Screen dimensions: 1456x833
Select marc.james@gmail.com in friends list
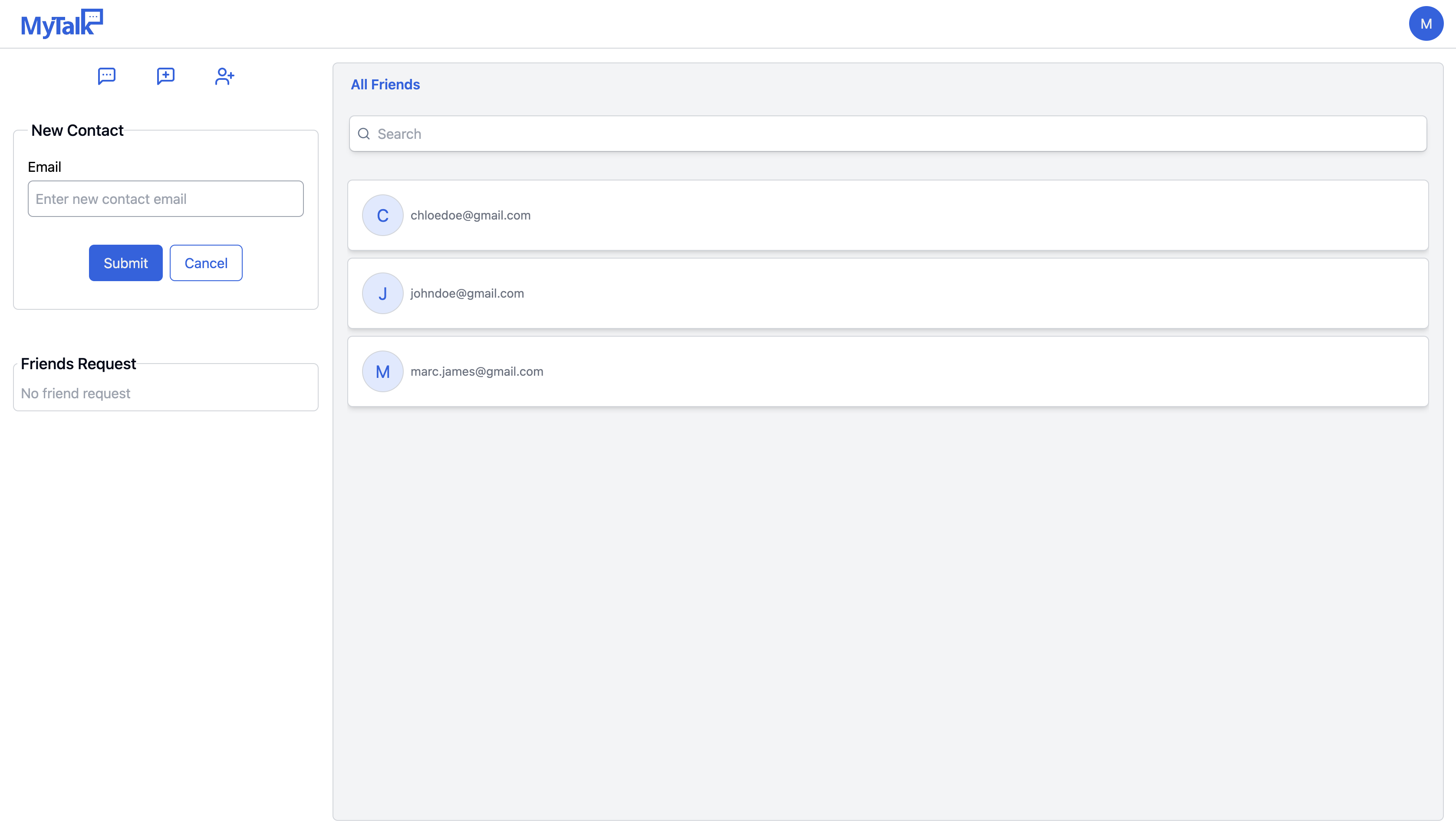888,371
